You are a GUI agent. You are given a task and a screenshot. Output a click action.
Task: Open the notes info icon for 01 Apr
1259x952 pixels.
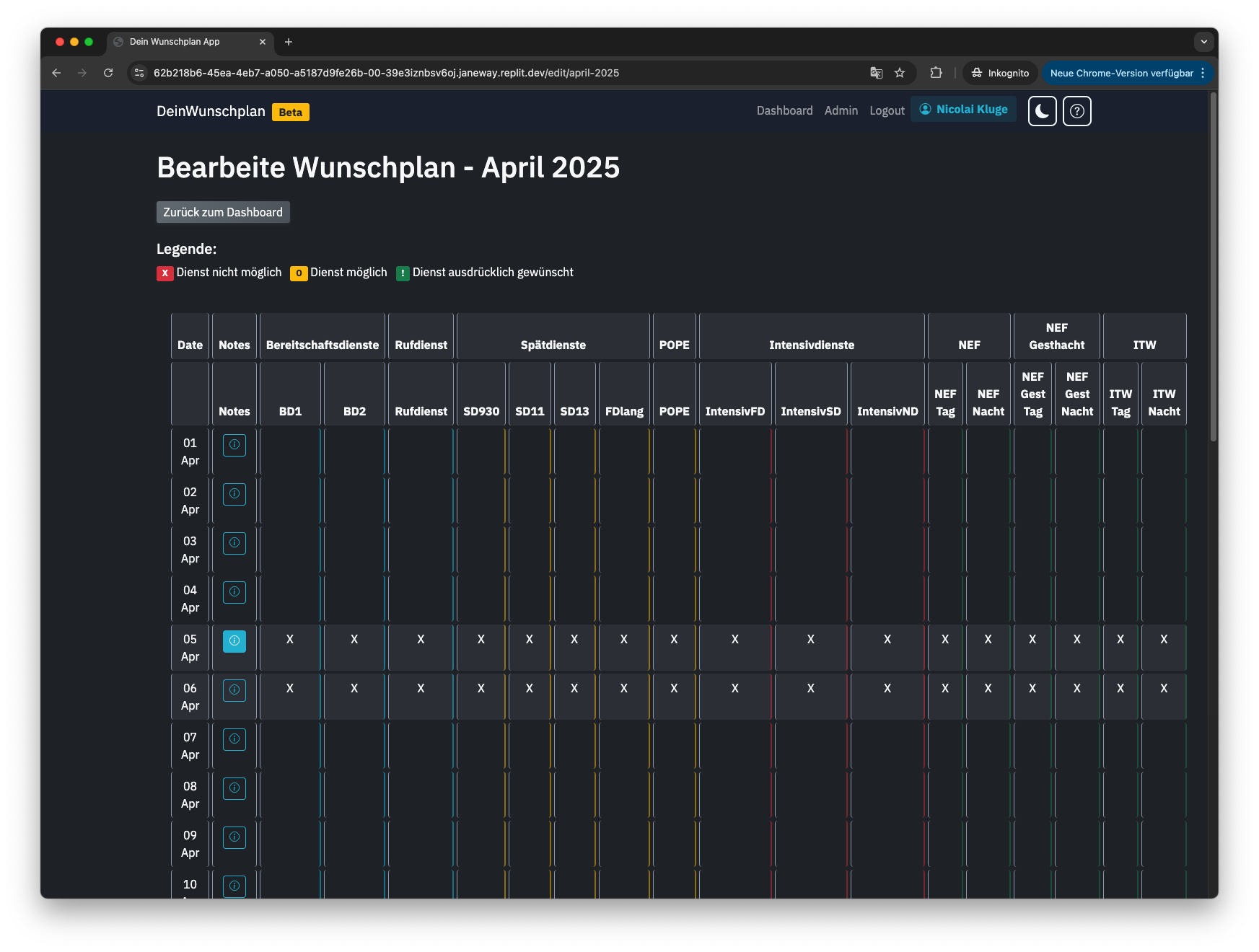pyautogui.click(x=234, y=445)
